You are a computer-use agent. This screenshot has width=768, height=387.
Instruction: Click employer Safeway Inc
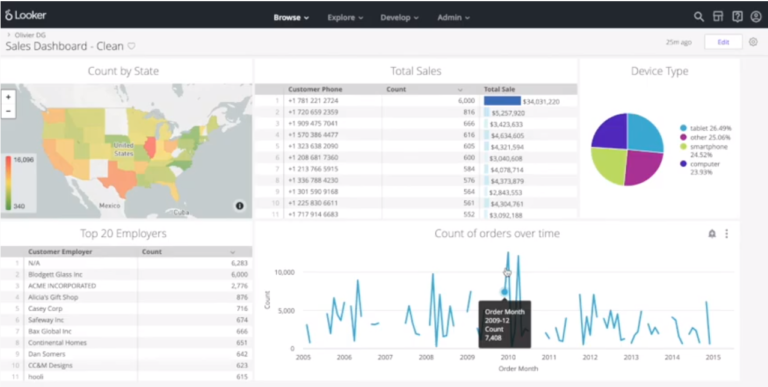click(x=46, y=320)
